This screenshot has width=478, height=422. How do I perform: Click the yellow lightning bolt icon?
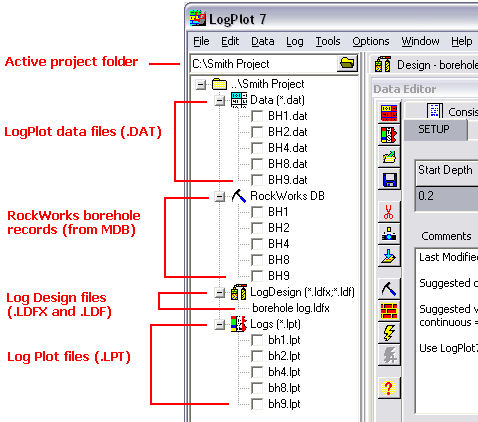coord(389,333)
